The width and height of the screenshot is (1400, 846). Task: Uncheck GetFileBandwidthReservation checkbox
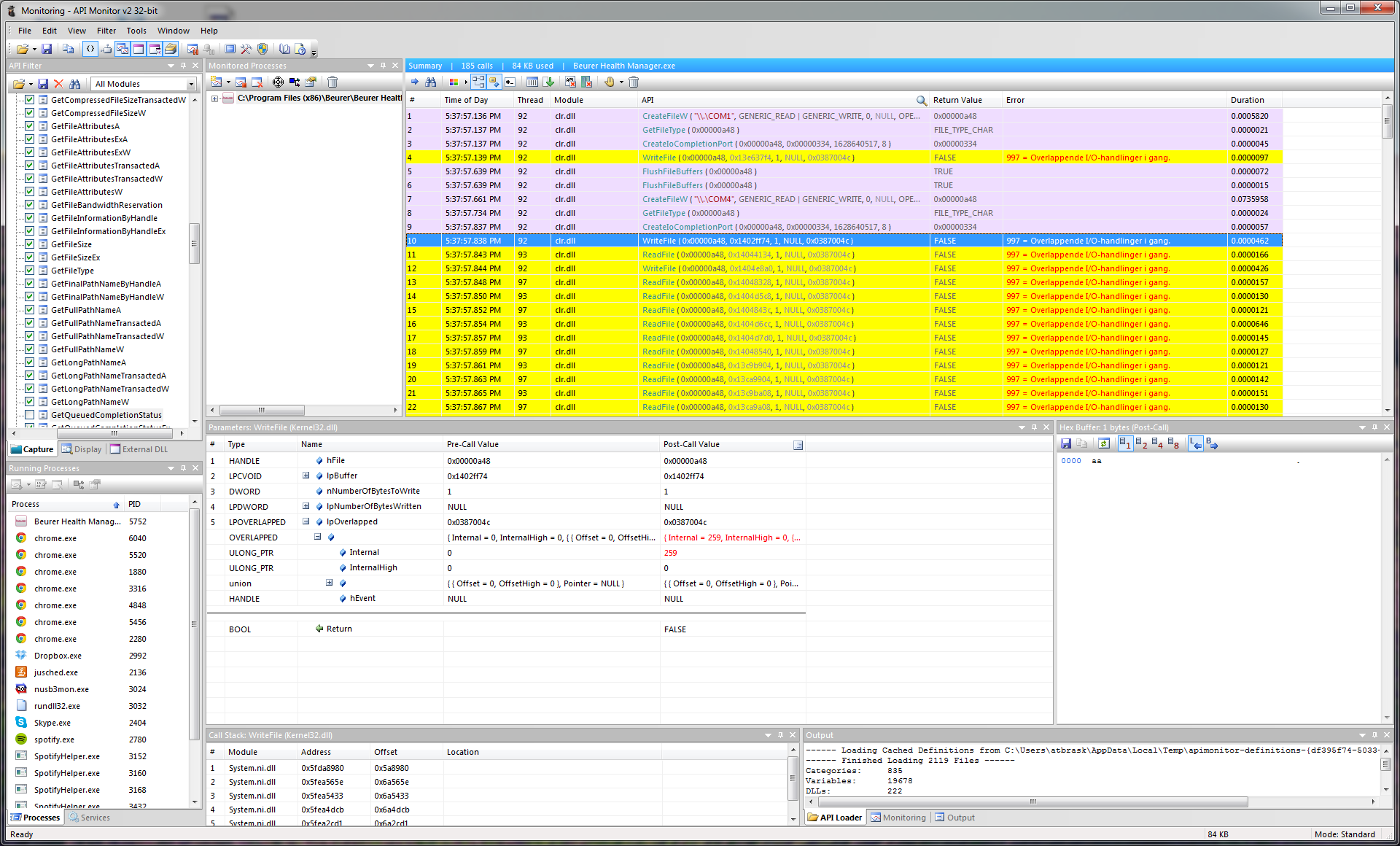pos(30,205)
